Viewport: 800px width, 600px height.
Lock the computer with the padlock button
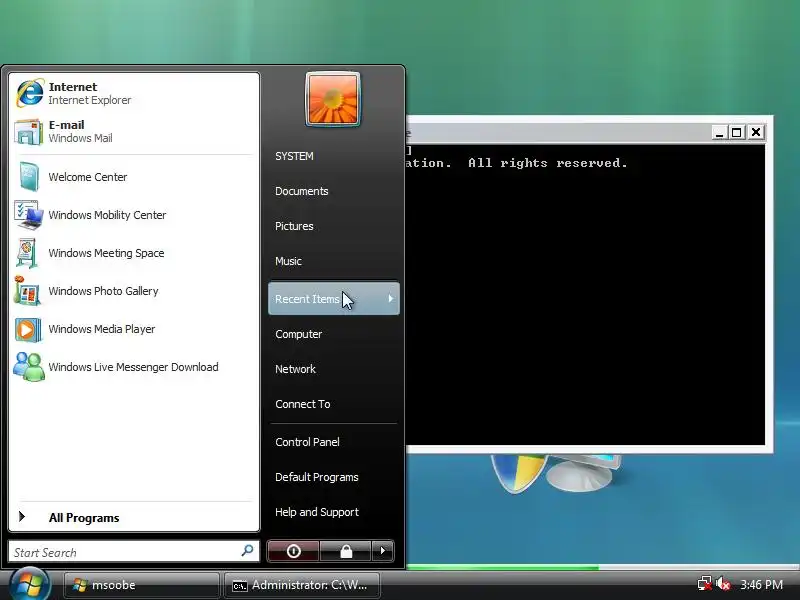(x=346, y=551)
